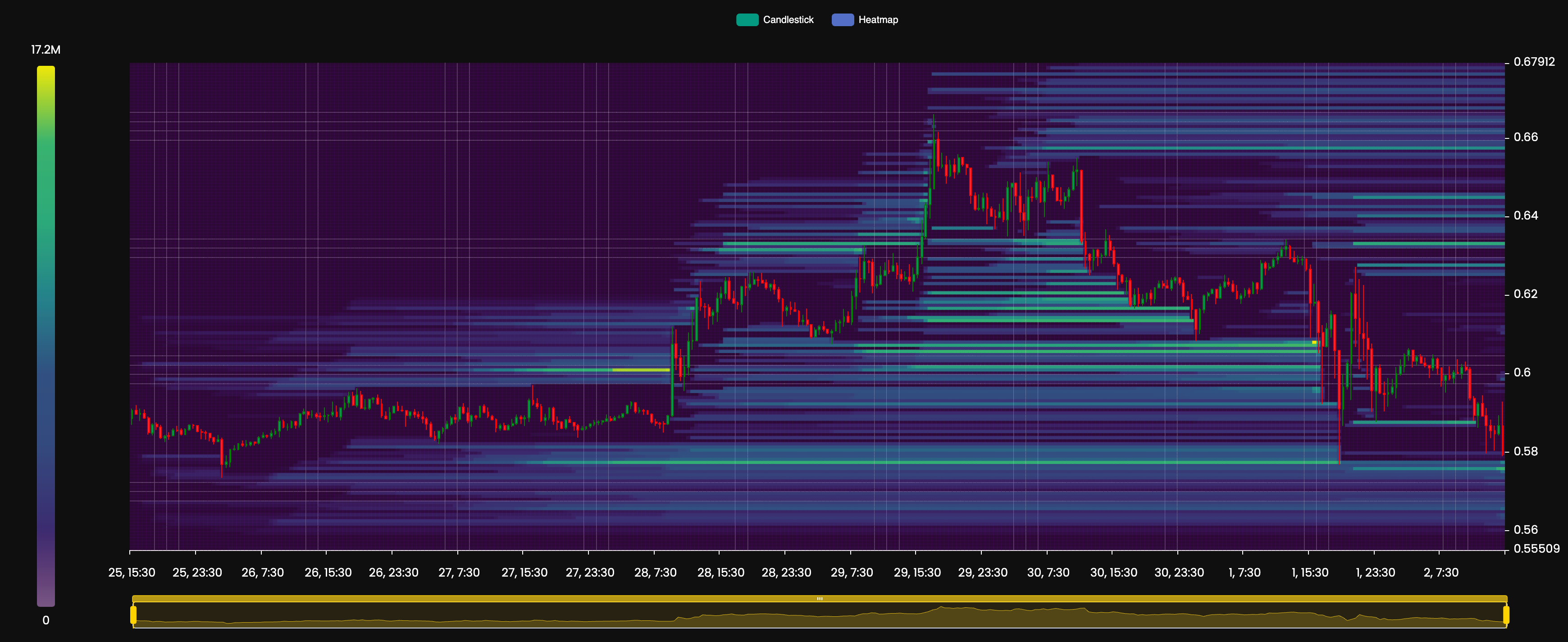This screenshot has height=642, width=1568.
Task: Click the "27, 15:30" time axis label
Action: (x=524, y=573)
